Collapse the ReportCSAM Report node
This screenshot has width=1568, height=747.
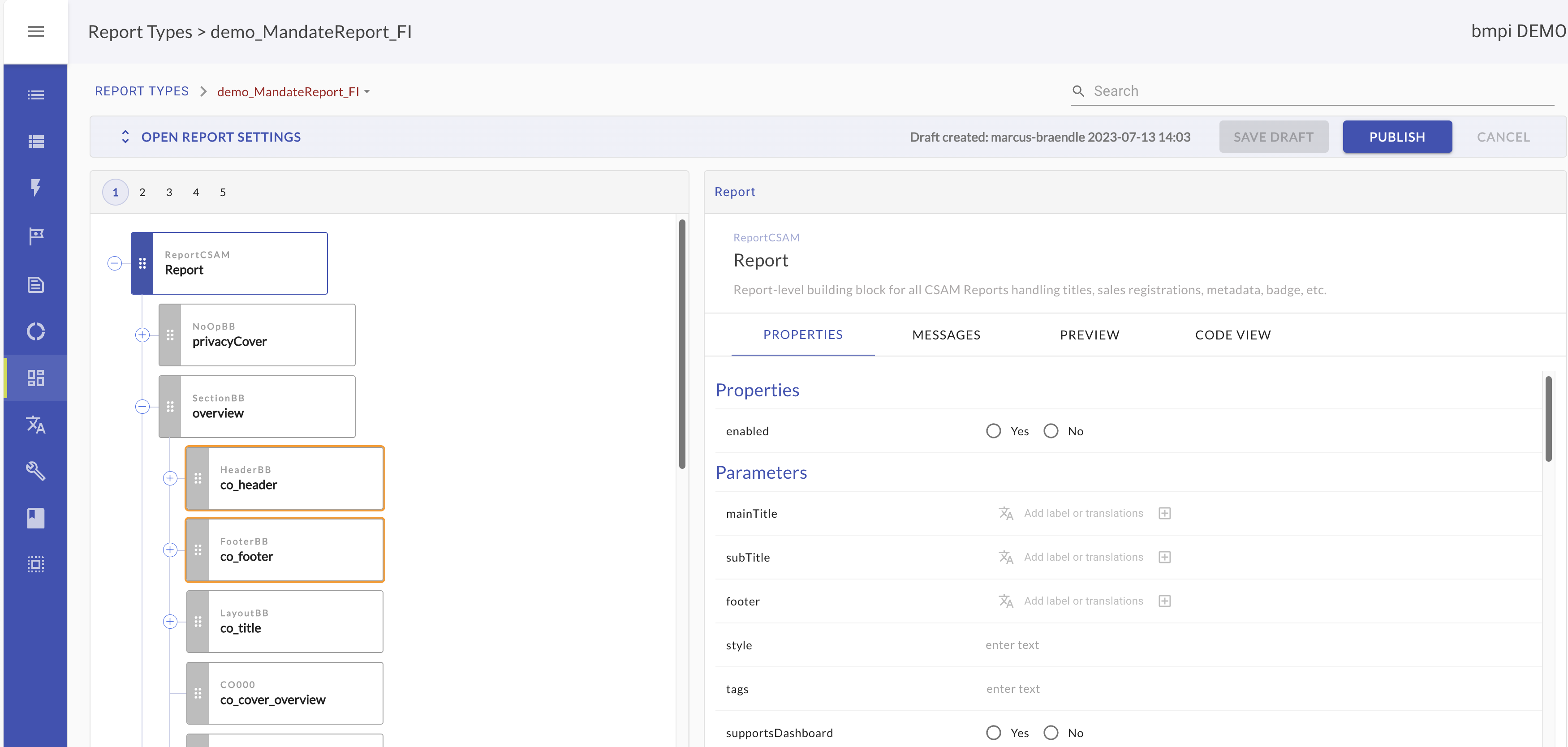(x=114, y=263)
